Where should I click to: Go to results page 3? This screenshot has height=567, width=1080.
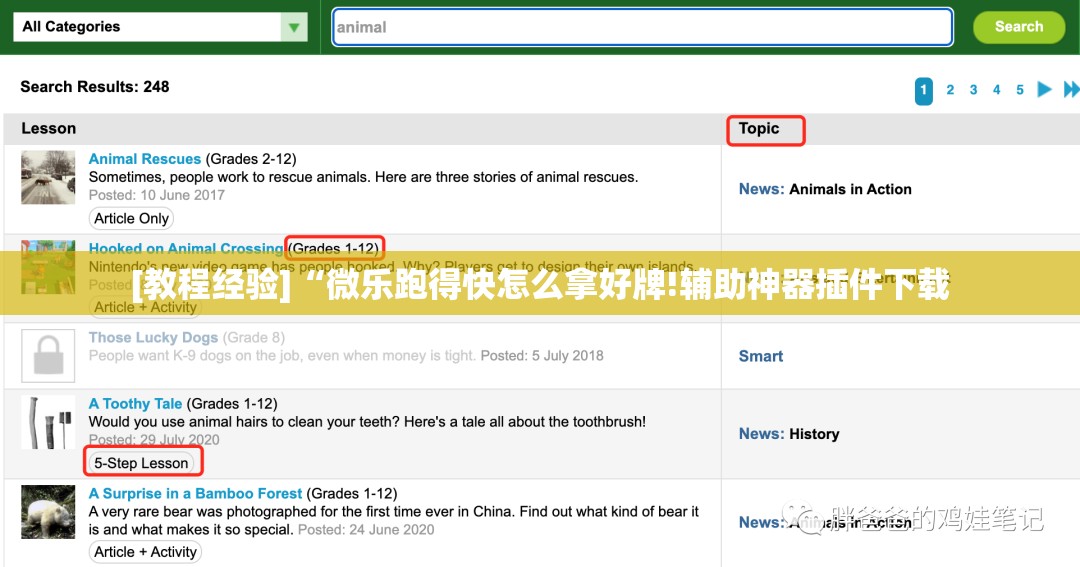point(973,90)
